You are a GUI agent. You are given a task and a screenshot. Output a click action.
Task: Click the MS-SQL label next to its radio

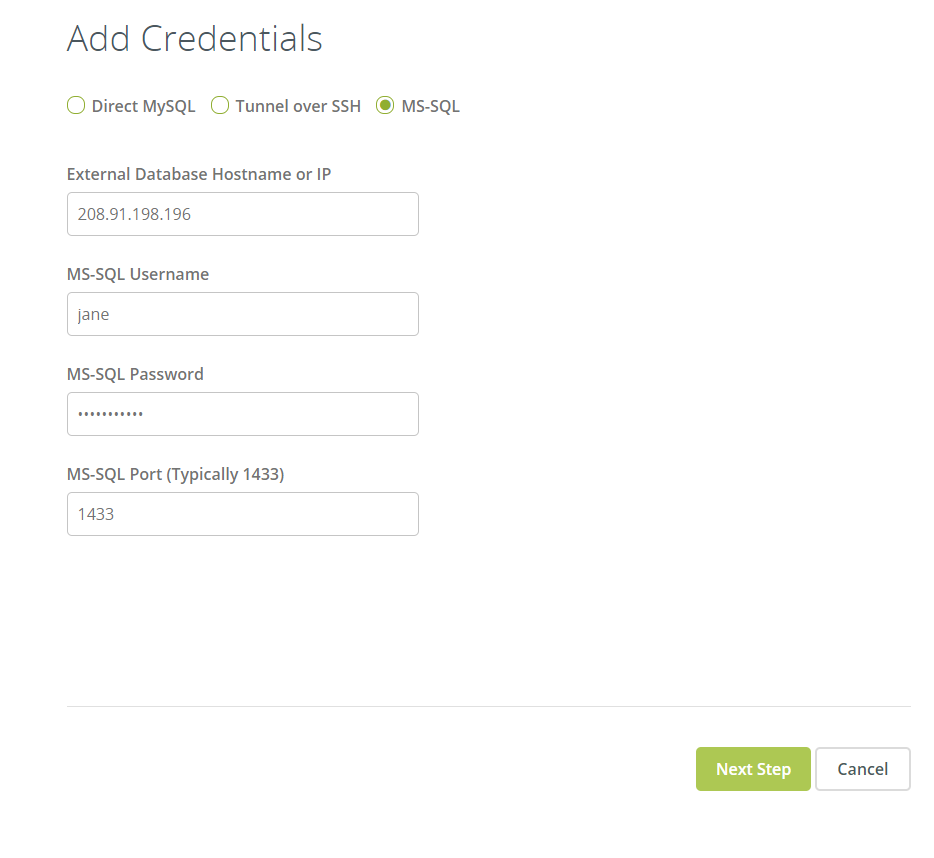pyautogui.click(x=431, y=105)
